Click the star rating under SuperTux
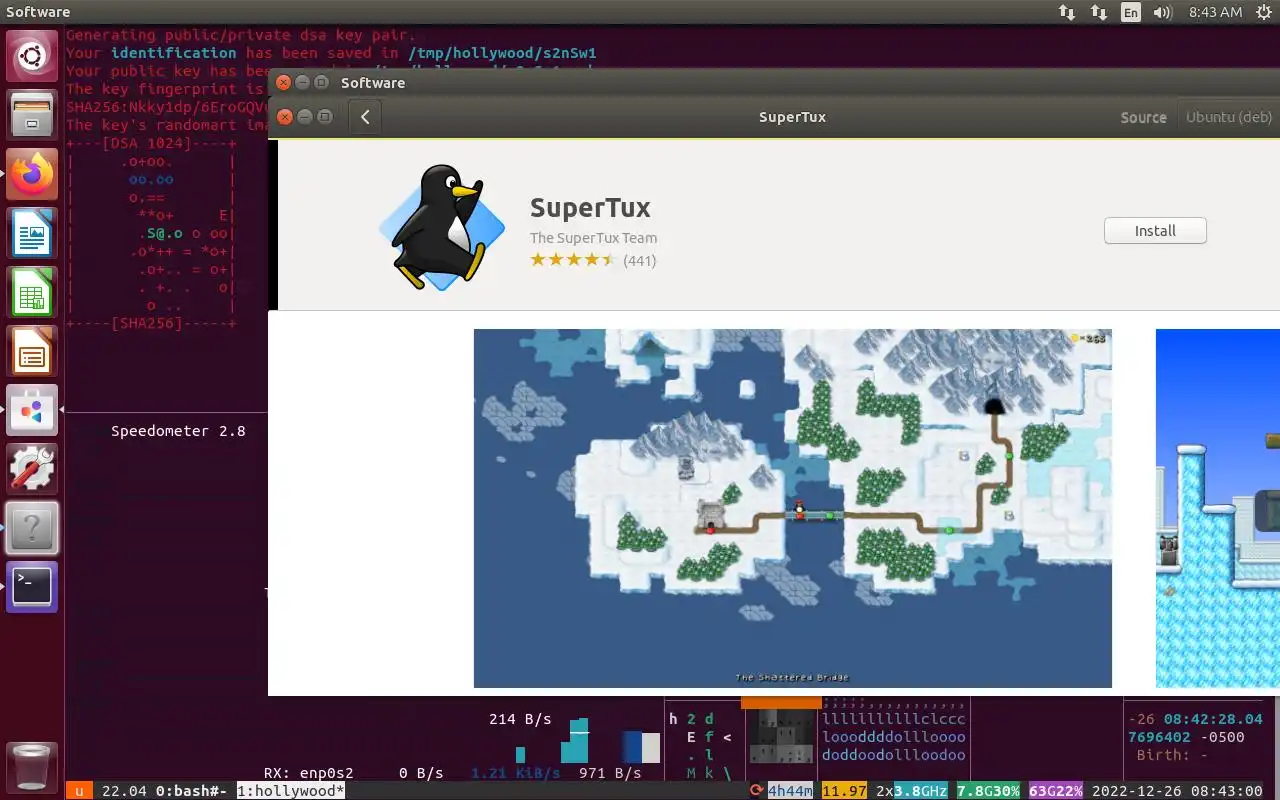Image resolution: width=1280 pixels, height=800 pixels. 573,260
